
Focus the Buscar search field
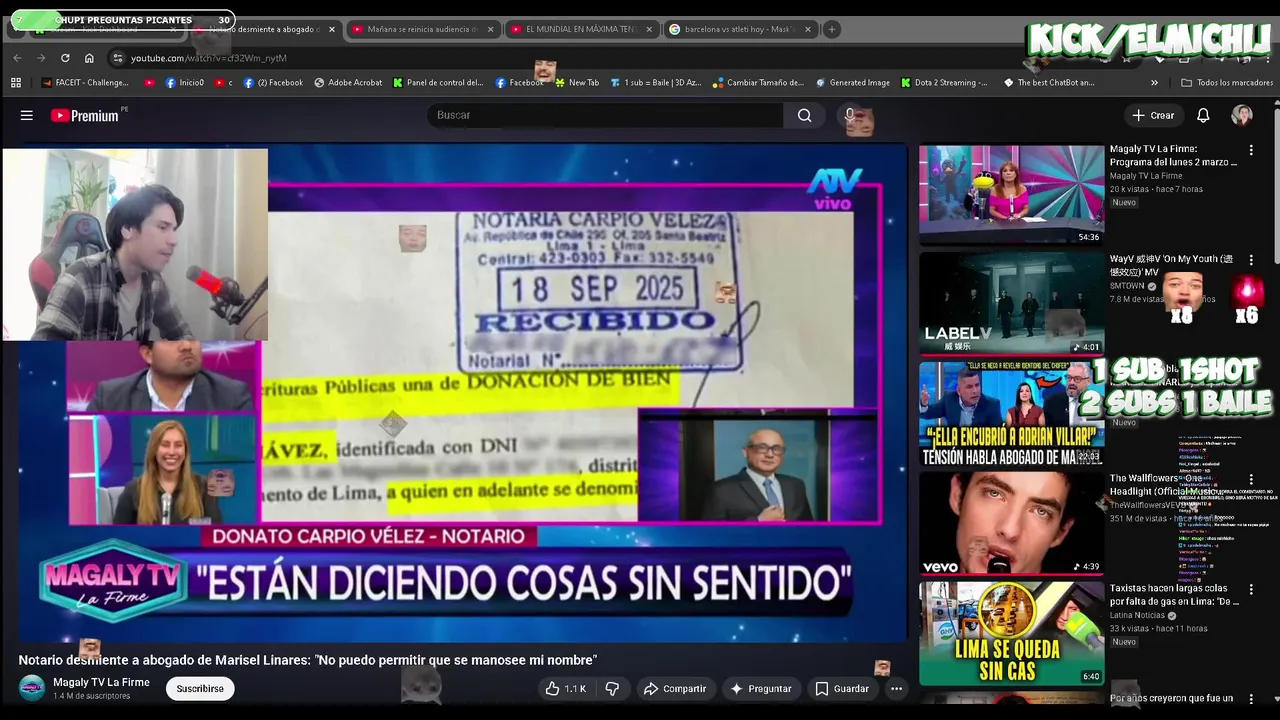click(x=605, y=115)
